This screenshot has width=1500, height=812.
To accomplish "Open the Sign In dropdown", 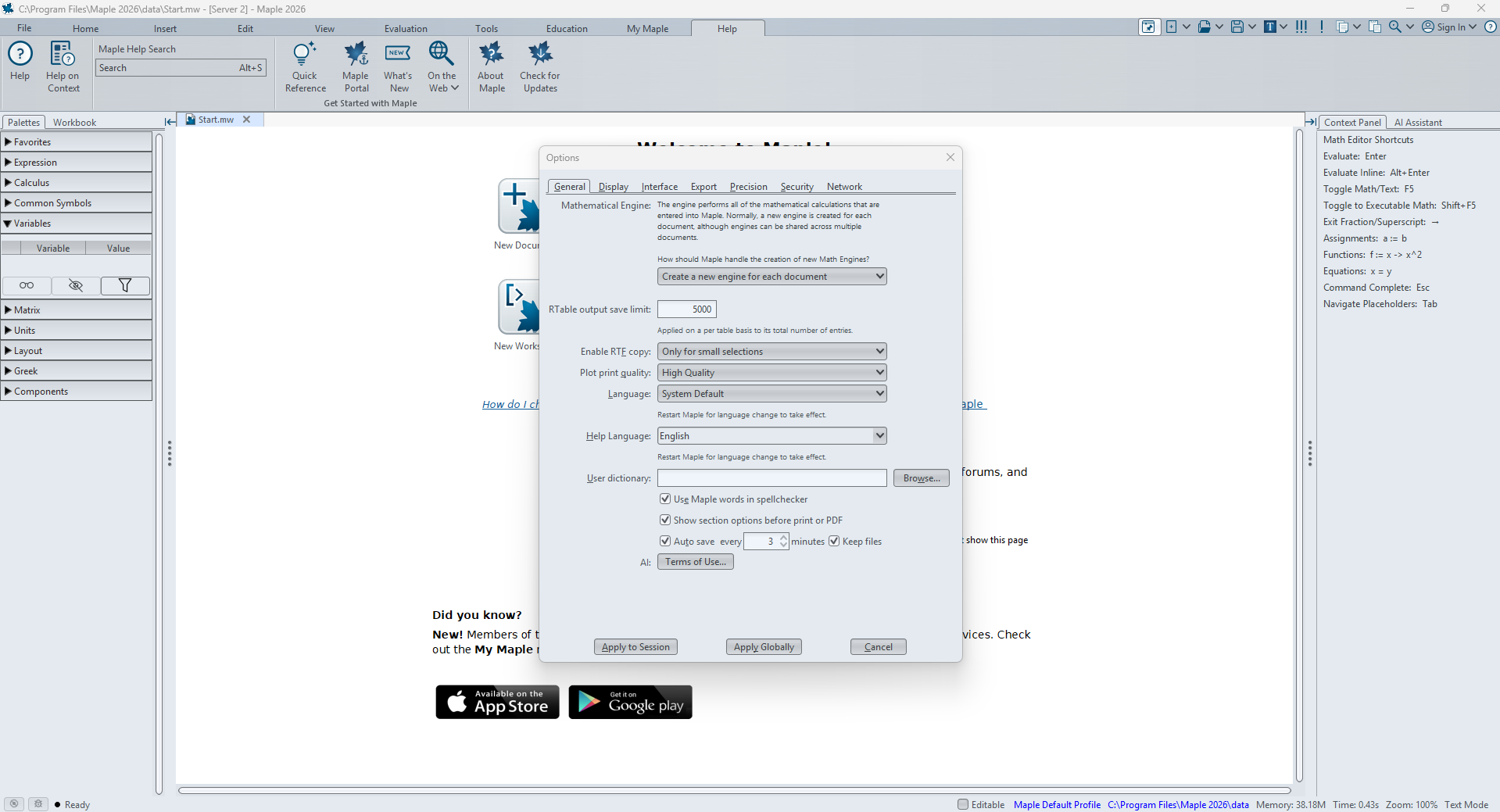I will pos(1449,27).
